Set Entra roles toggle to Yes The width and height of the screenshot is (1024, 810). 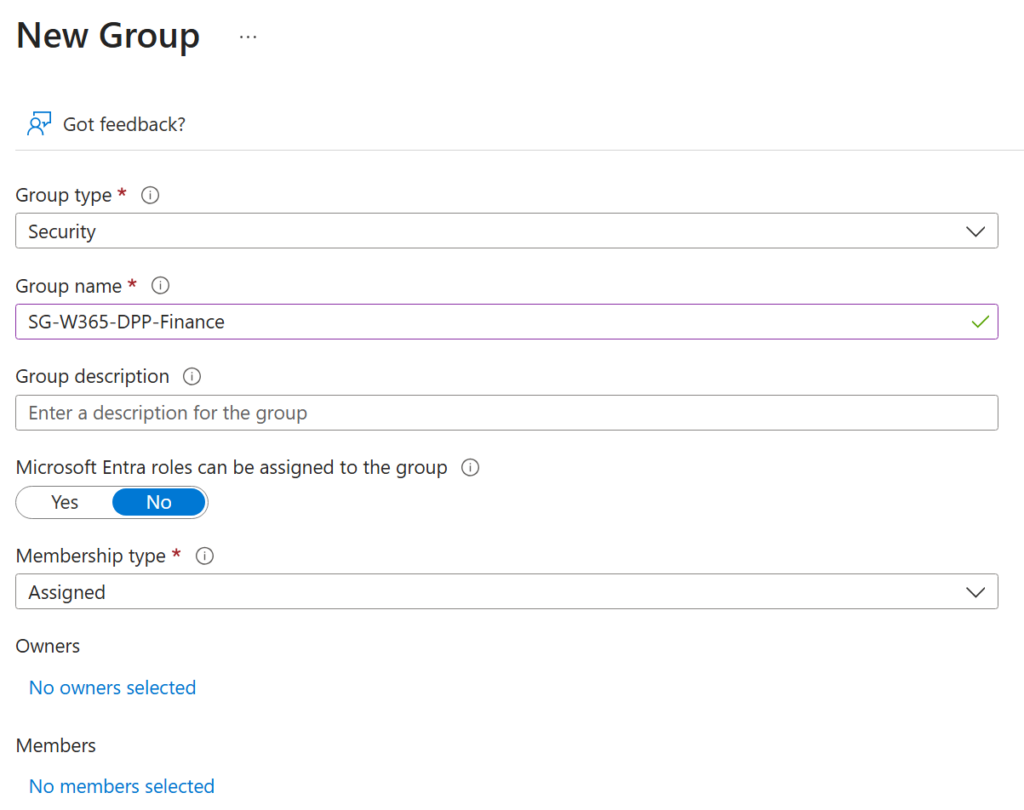[65, 502]
